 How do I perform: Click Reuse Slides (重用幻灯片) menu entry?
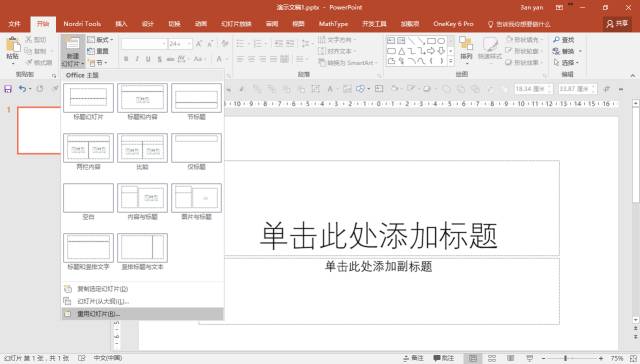click(142, 314)
